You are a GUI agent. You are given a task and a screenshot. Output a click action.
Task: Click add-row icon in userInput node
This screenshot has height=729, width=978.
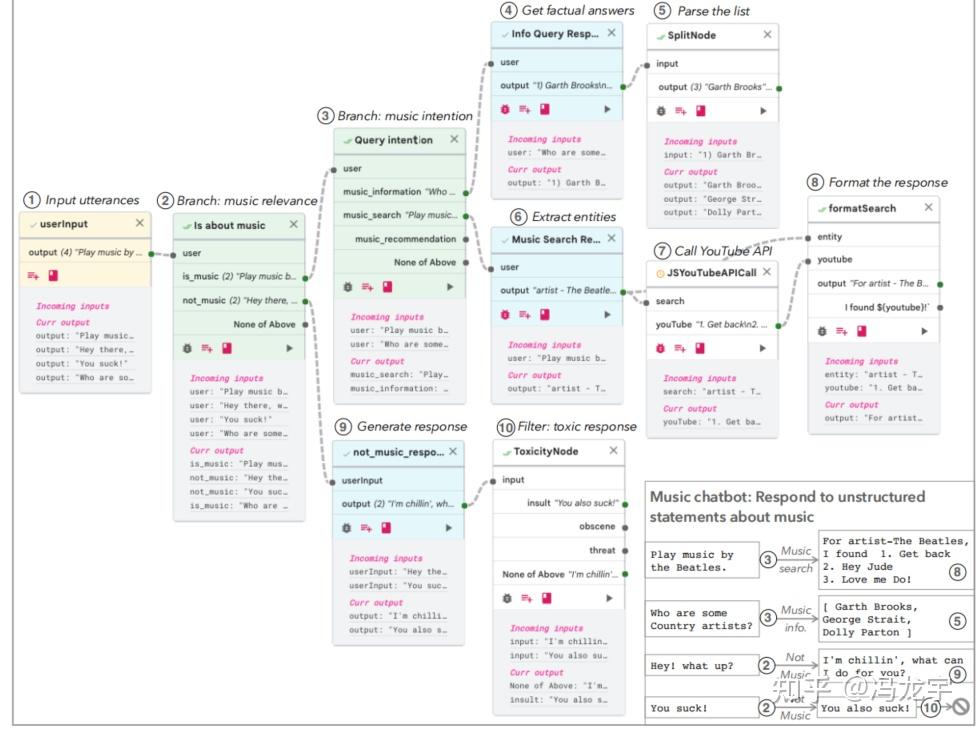33,276
